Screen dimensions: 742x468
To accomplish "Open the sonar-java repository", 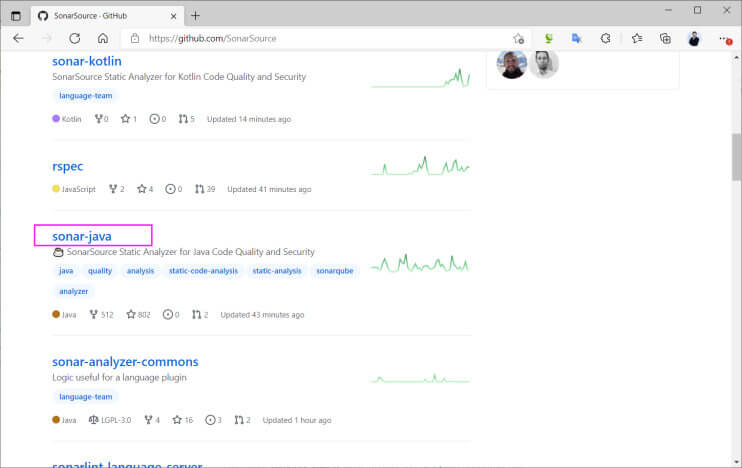I will coord(82,236).
